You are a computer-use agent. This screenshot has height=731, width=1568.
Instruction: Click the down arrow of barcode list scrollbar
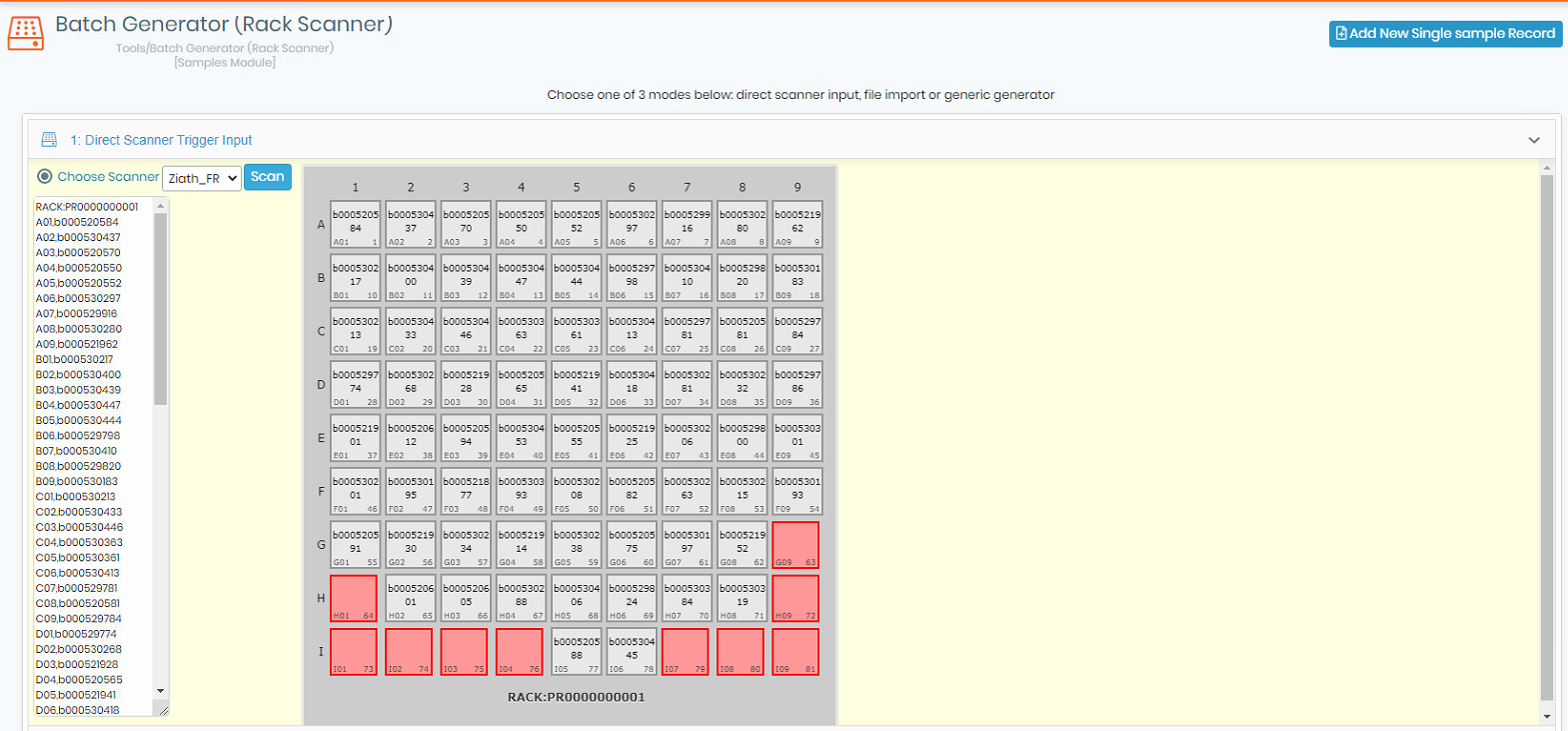click(x=161, y=691)
